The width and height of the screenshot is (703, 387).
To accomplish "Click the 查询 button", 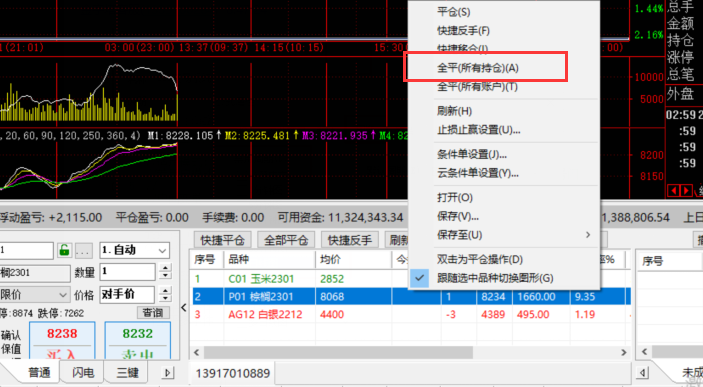I will (153, 313).
